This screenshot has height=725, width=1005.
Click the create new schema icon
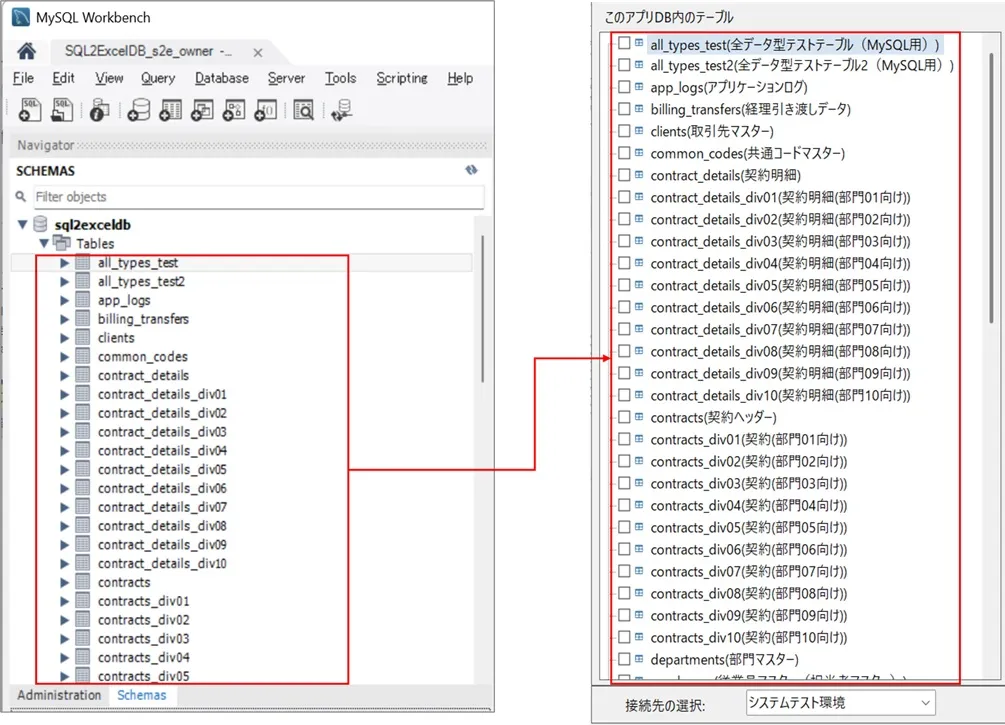138,110
